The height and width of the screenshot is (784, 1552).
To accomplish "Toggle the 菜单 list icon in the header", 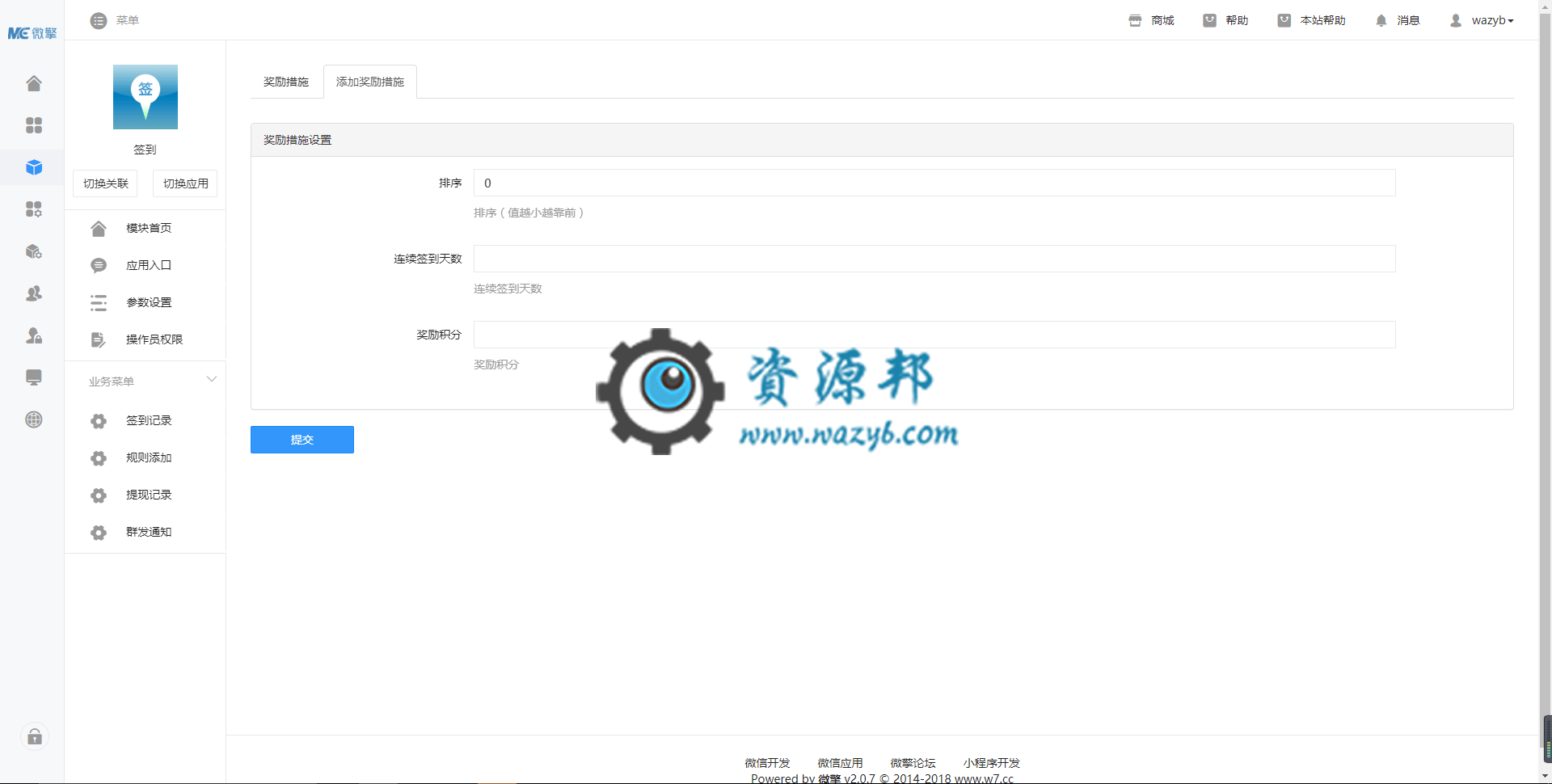I will tap(99, 20).
